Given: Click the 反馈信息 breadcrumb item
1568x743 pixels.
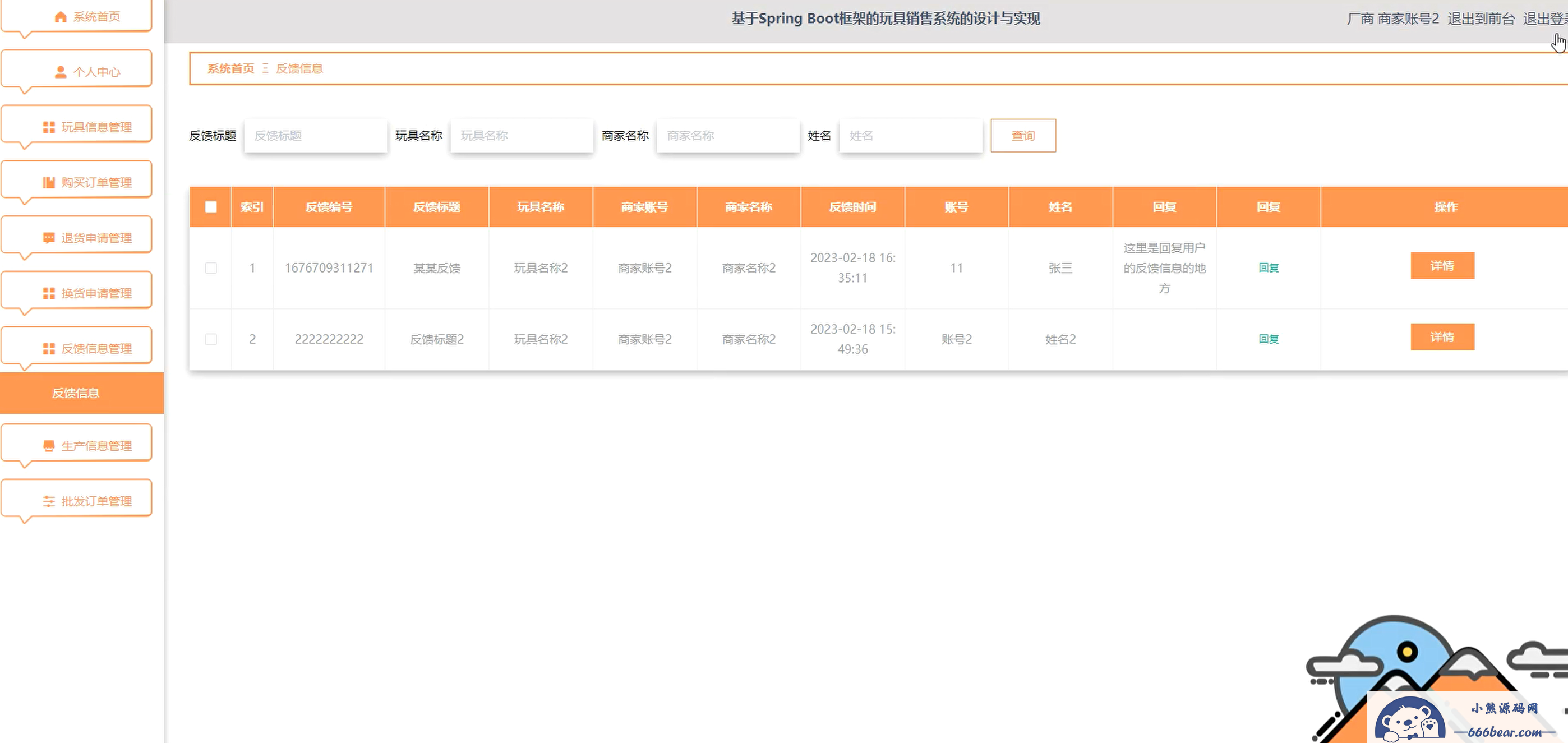Looking at the screenshot, I should coord(299,69).
